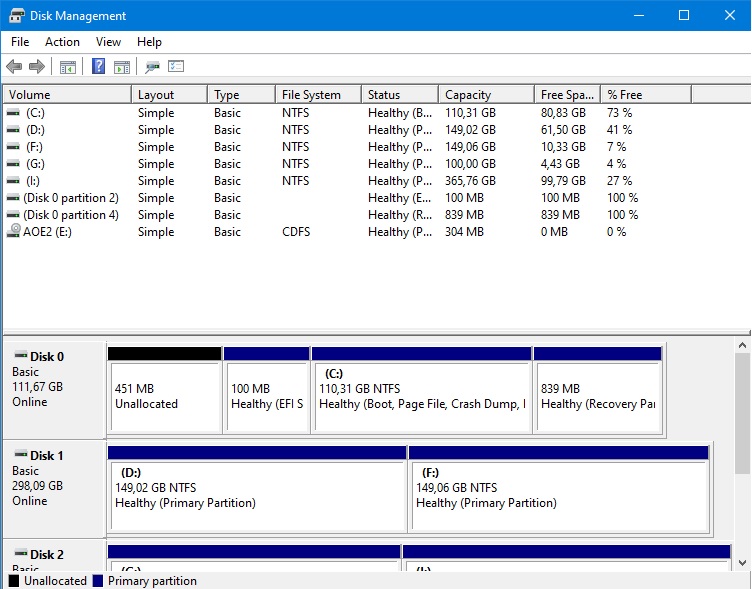
Task: Toggle the Show/Hide Console Tree icon
Action: pyautogui.click(x=68, y=67)
